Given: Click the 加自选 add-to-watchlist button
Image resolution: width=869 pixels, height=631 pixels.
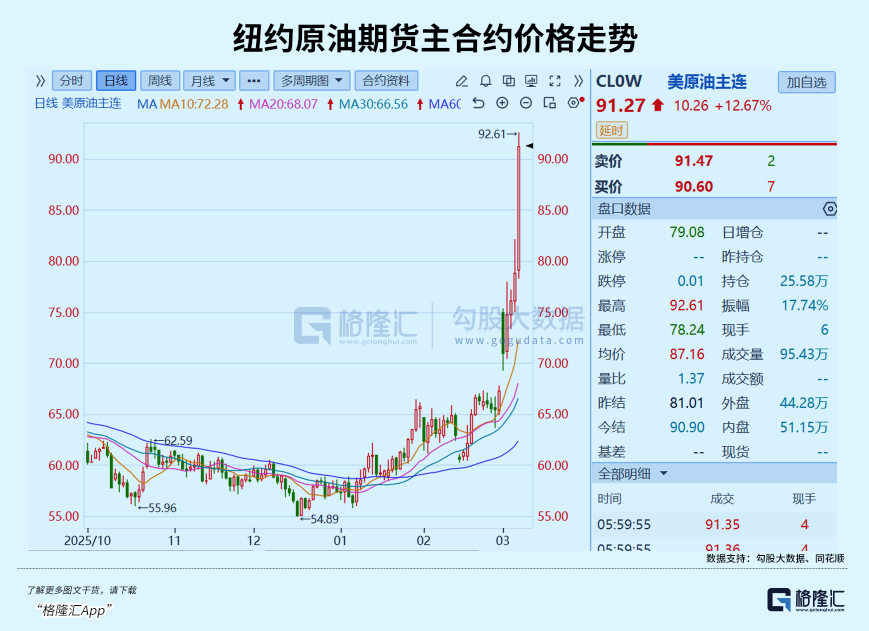Looking at the screenshot, I should (x=808, y=82).
